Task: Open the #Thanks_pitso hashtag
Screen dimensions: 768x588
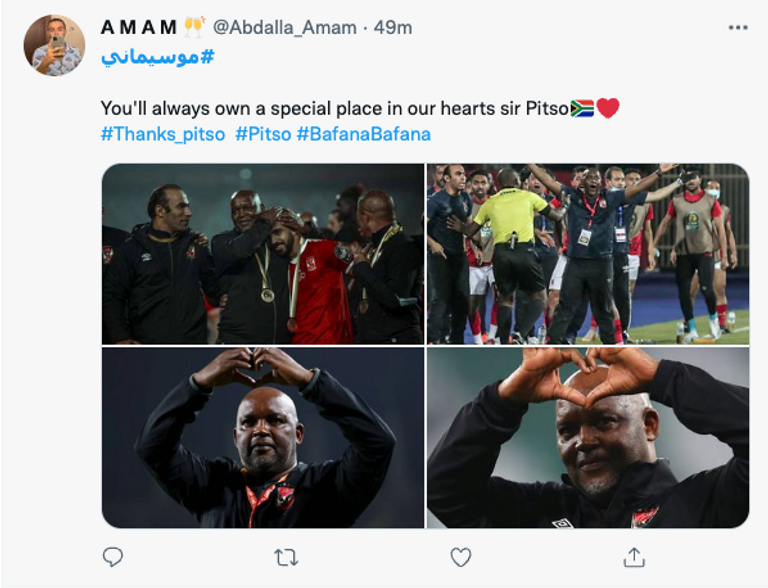Action: tap(163, 133)
